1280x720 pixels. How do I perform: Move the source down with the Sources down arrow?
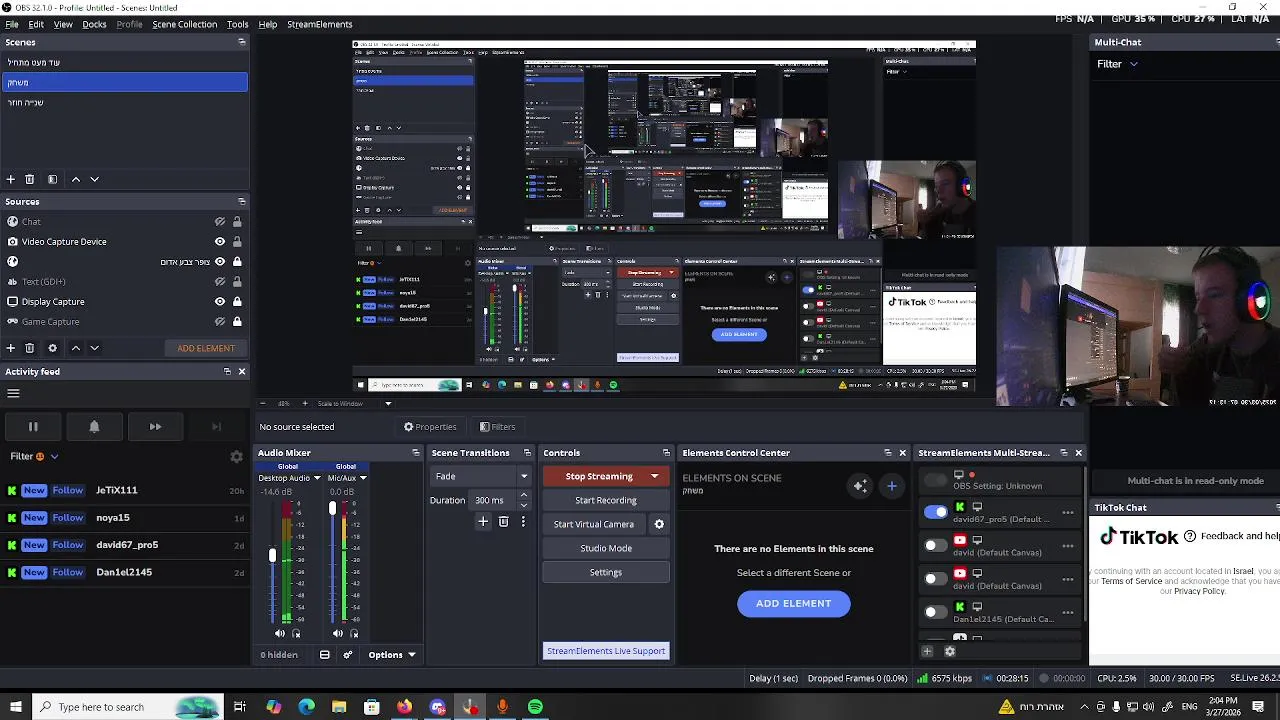click(94, 348)
